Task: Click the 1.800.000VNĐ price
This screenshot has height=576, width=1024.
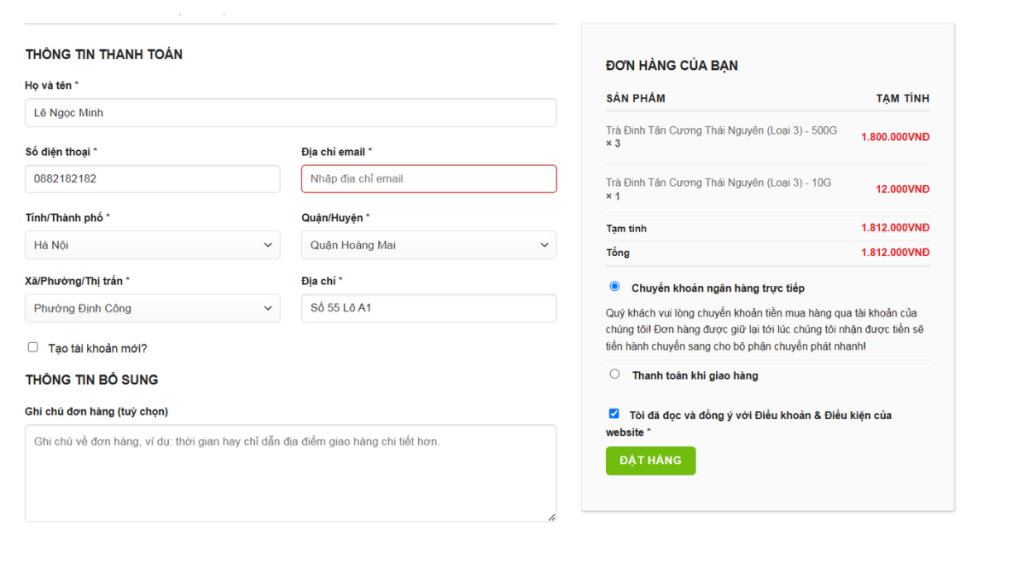Action: coord(895,137)
